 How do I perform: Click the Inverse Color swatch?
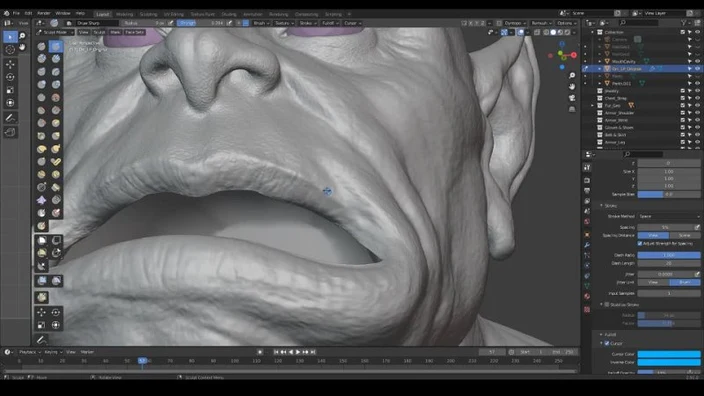(x=669, y=362)
